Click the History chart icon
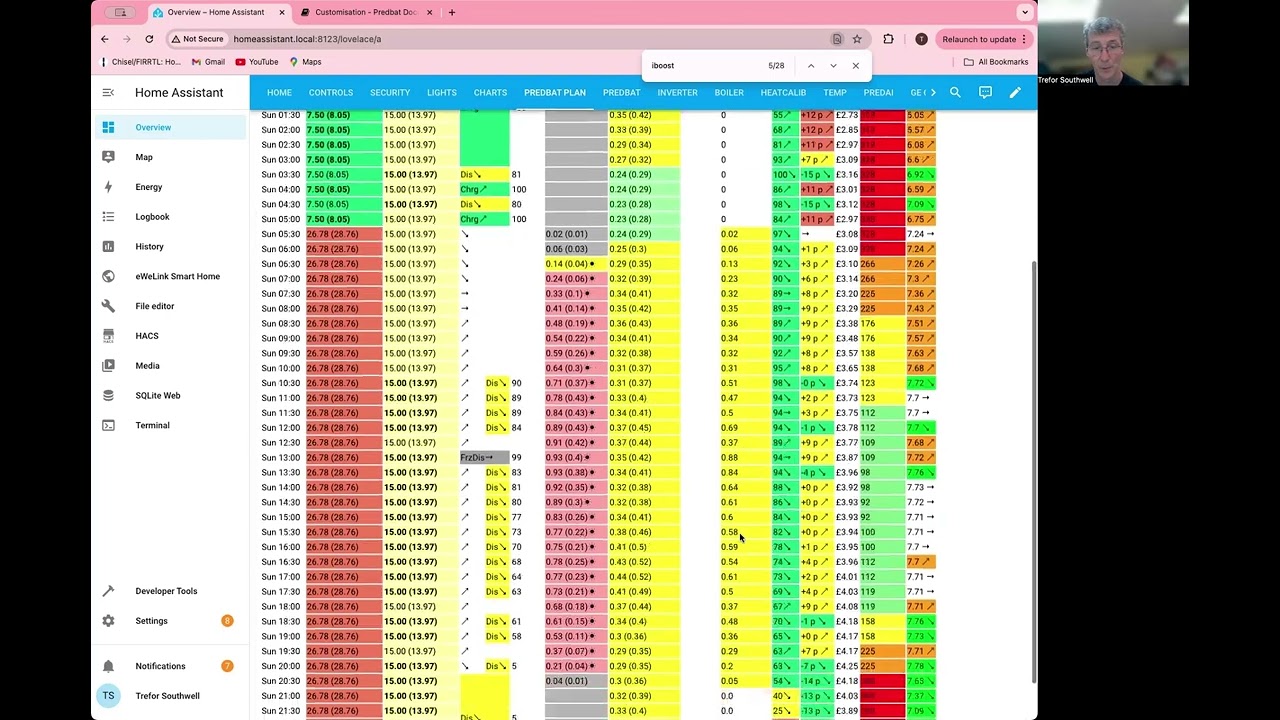The width and height of the screenshot is (1280, 720). (108, 247)
